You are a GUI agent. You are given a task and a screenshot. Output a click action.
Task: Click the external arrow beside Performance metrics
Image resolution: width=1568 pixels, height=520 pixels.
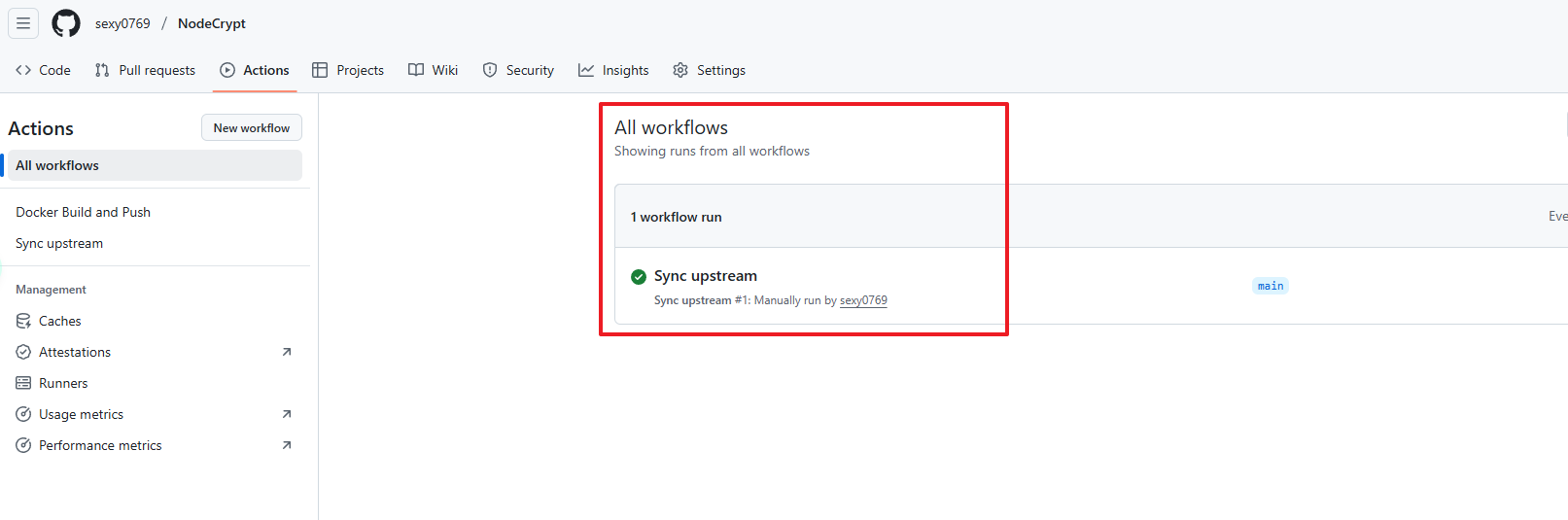287,445
